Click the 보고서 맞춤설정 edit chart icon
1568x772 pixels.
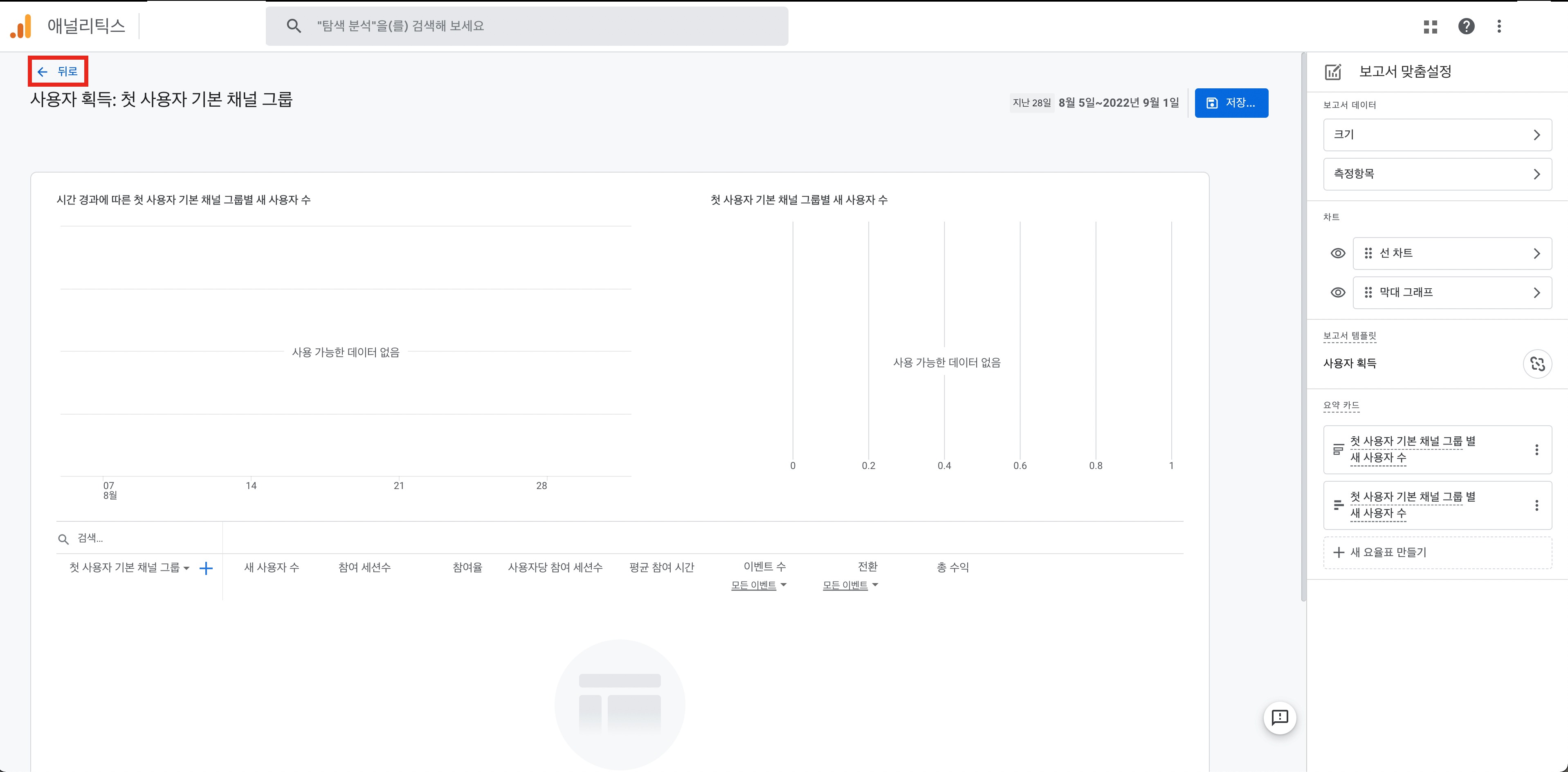tap(1333, 72)
